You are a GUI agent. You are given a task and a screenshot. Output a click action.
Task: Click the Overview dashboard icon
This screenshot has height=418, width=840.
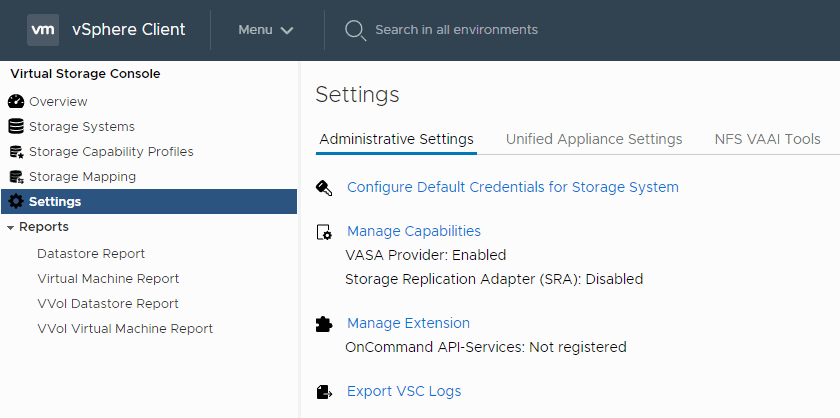pos(15,102)
